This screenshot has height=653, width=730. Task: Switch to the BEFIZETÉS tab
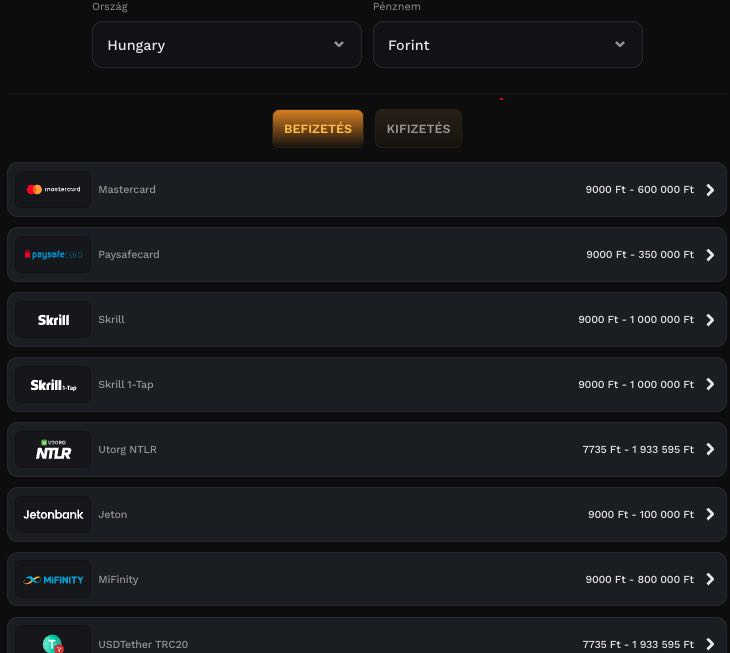[x=317, y=129]
